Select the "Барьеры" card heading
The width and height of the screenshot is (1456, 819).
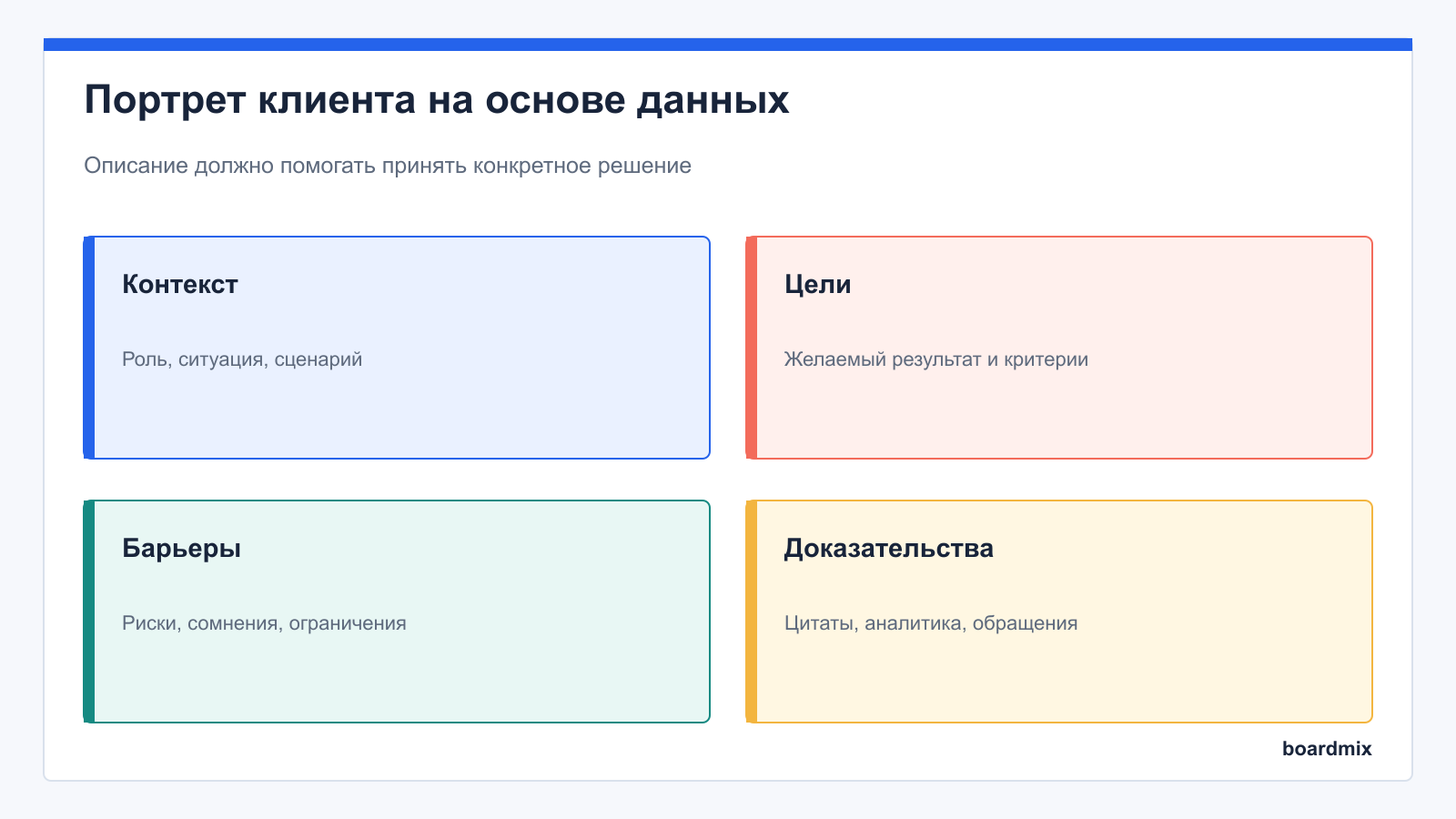pyautogui.click(x=182, y=549)
